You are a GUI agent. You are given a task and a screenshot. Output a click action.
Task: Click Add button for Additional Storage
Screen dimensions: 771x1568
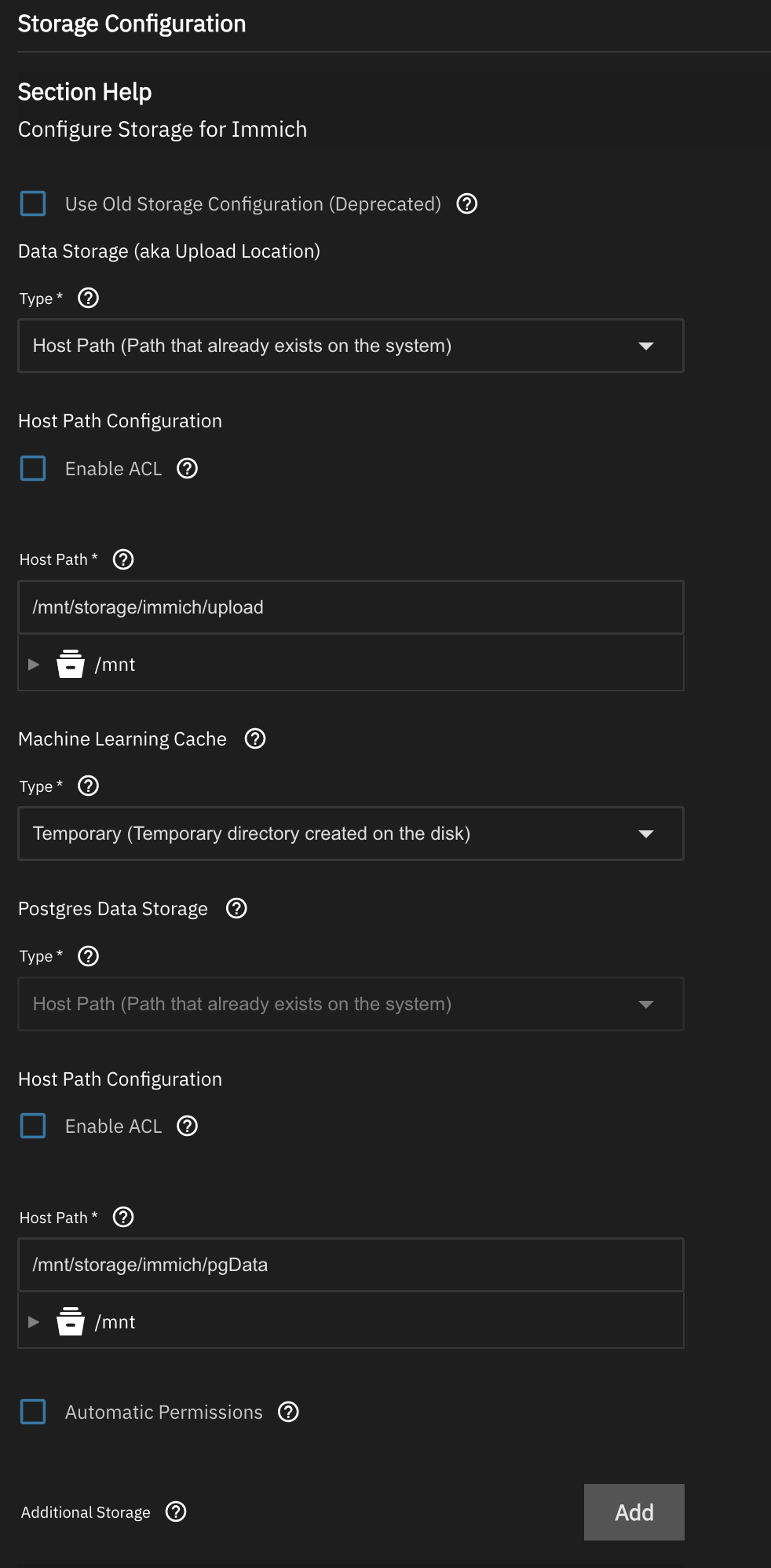point(634,1512)
